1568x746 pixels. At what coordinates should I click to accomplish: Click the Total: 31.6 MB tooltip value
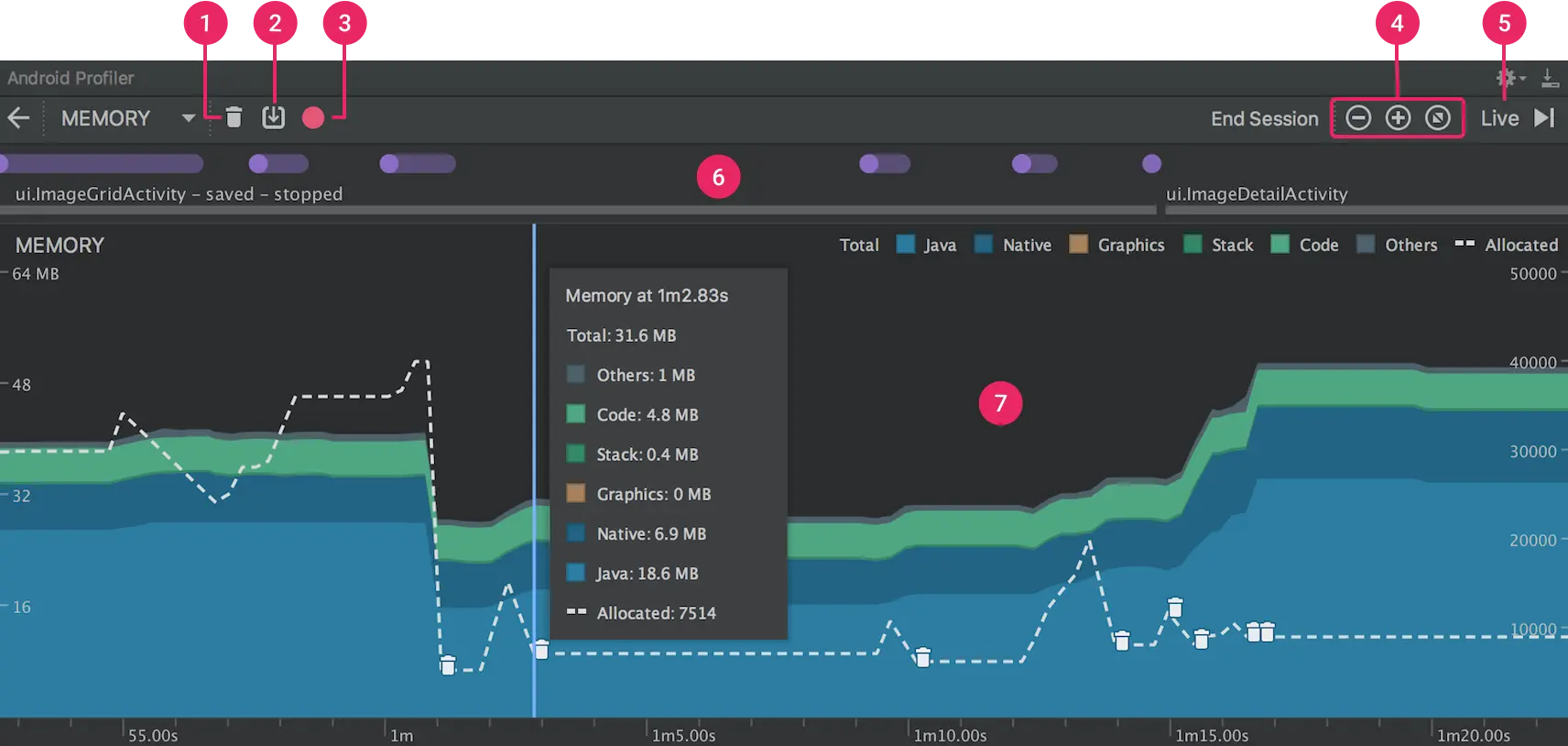coord(621,335)
